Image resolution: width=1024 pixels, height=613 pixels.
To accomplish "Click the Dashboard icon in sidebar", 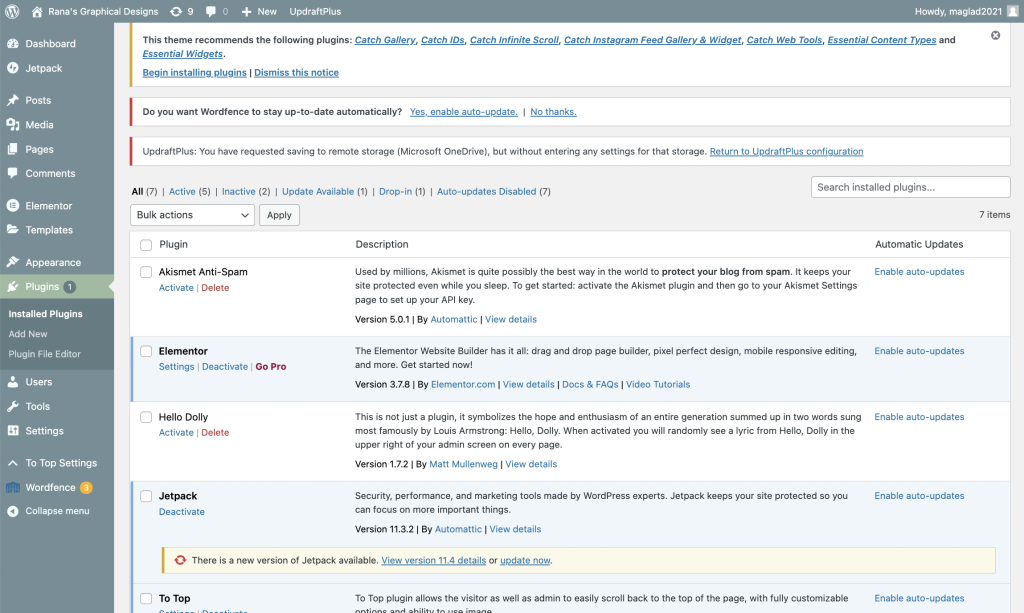I will 12,43.
